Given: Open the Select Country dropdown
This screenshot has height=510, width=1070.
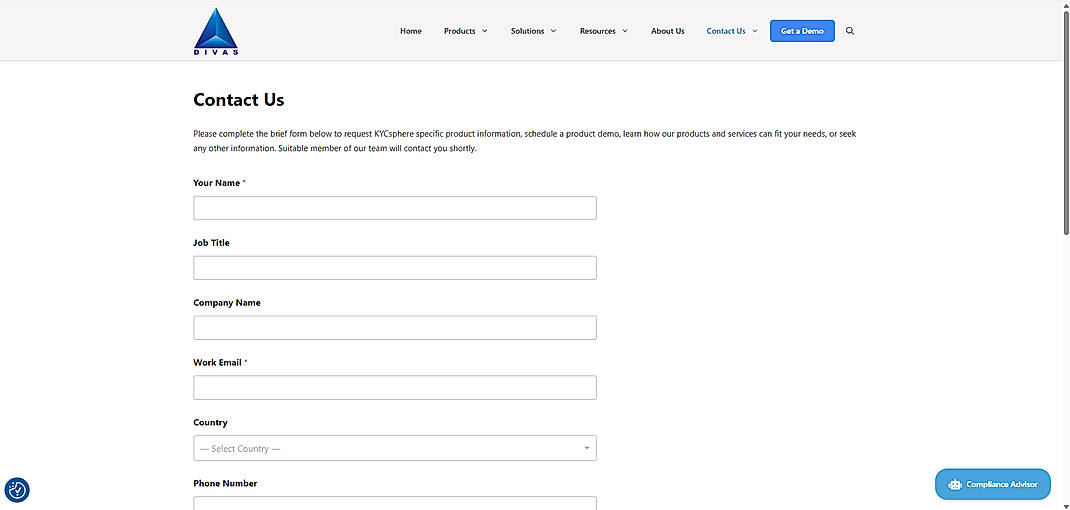Looking at the screenshot, I should [x=395, y=448].
